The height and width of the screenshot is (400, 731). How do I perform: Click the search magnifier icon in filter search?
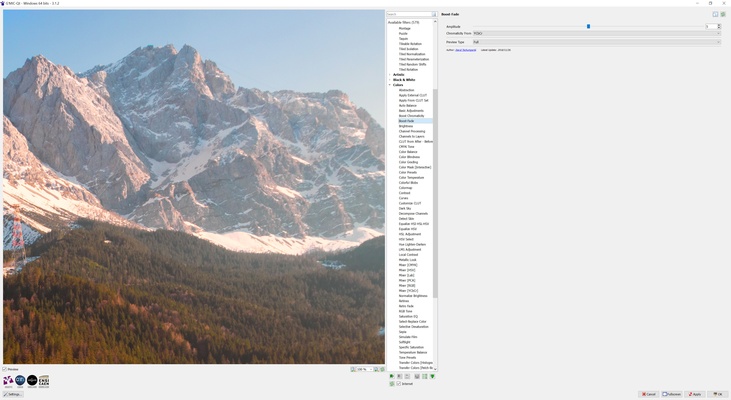pos(434,14)
